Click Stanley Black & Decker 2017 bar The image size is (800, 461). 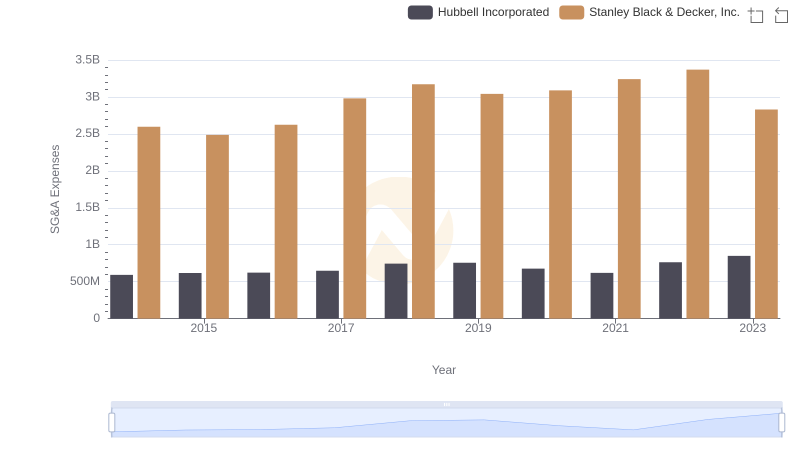coord(355,208)
